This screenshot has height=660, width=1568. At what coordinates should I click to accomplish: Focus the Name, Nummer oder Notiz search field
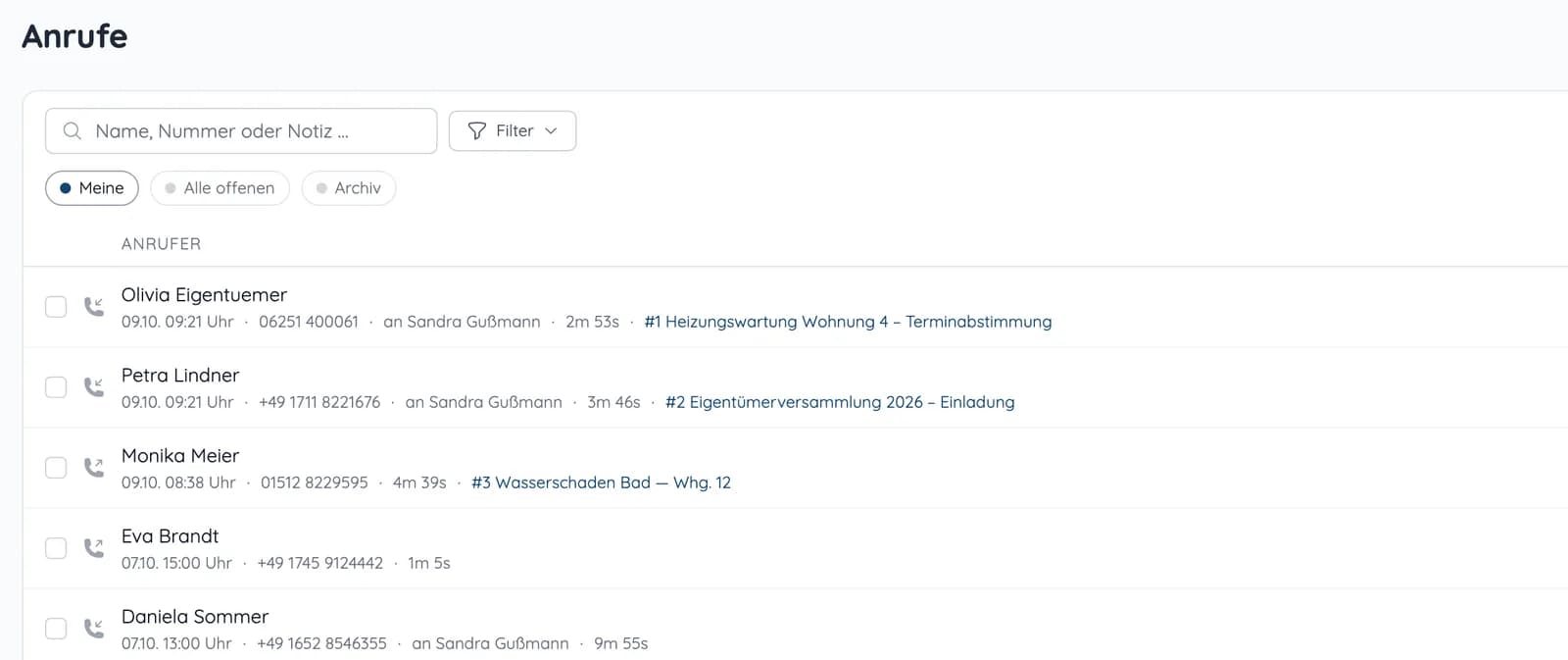point(241,130)
